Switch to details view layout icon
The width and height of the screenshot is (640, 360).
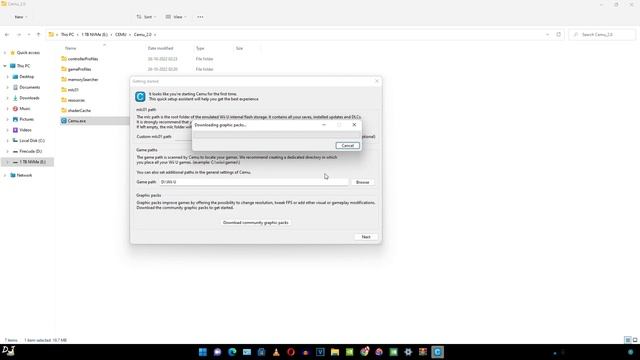point(628,340)
